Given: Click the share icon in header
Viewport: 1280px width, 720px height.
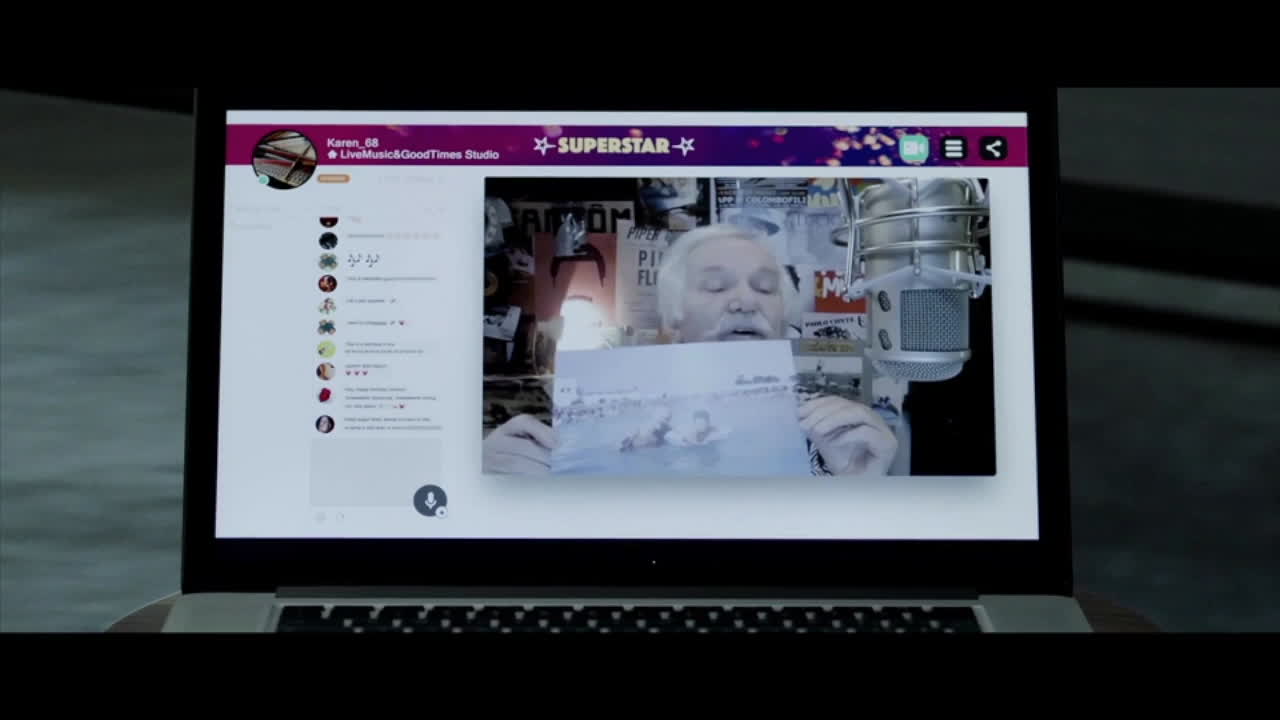Looking at the screenshot, I should [993, 148].
